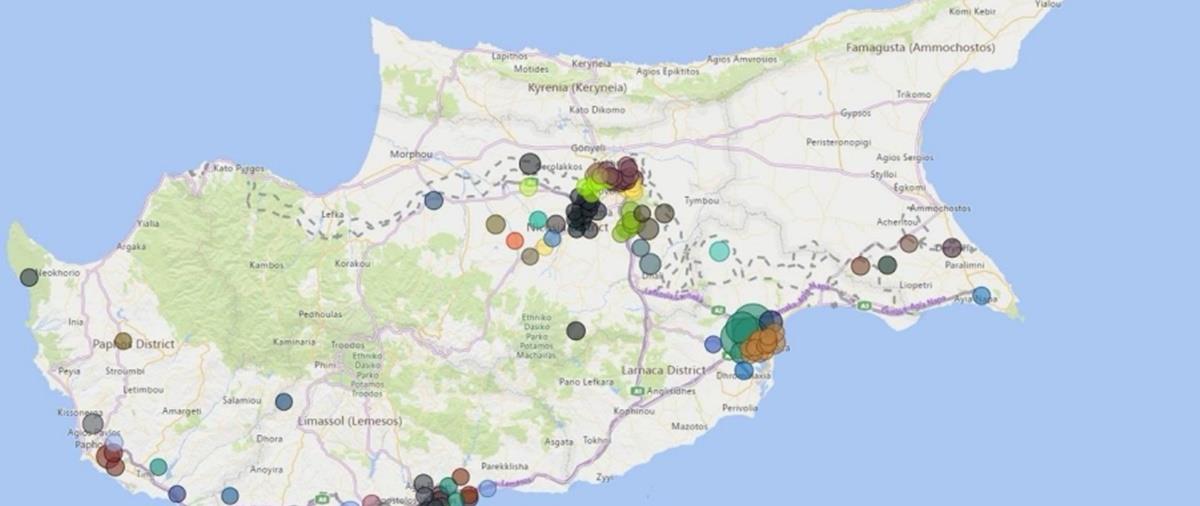Viewport: 1200px width, 506px height.
Task: Select the gray marker at Kissonerga
Action: tap(93, 423)
